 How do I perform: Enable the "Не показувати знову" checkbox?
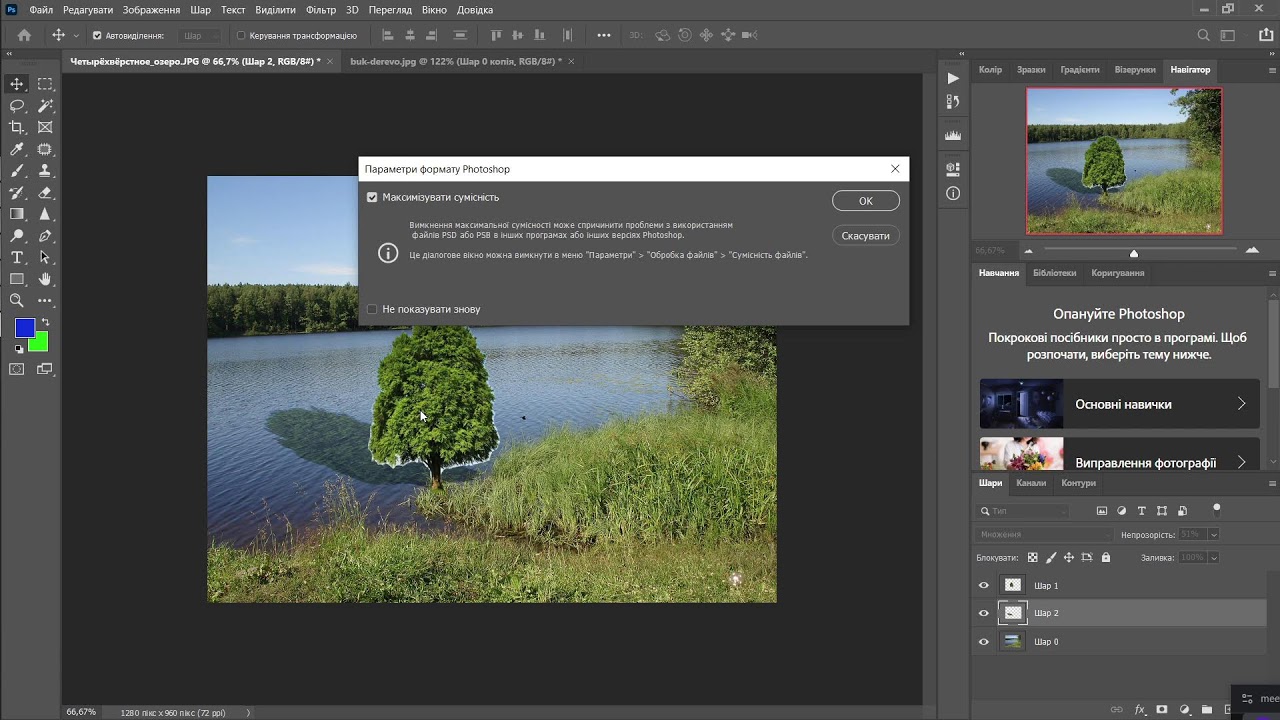(x=372, y=309)
